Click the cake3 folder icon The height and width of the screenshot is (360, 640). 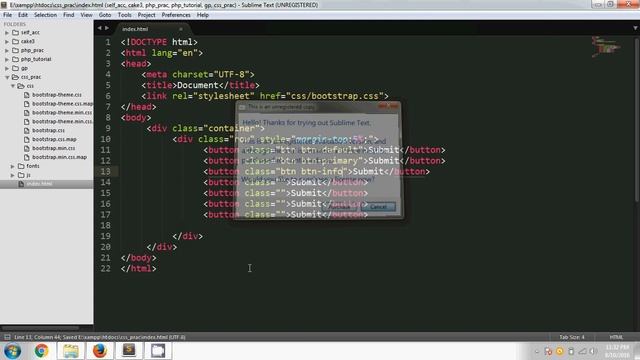(16, 41)
